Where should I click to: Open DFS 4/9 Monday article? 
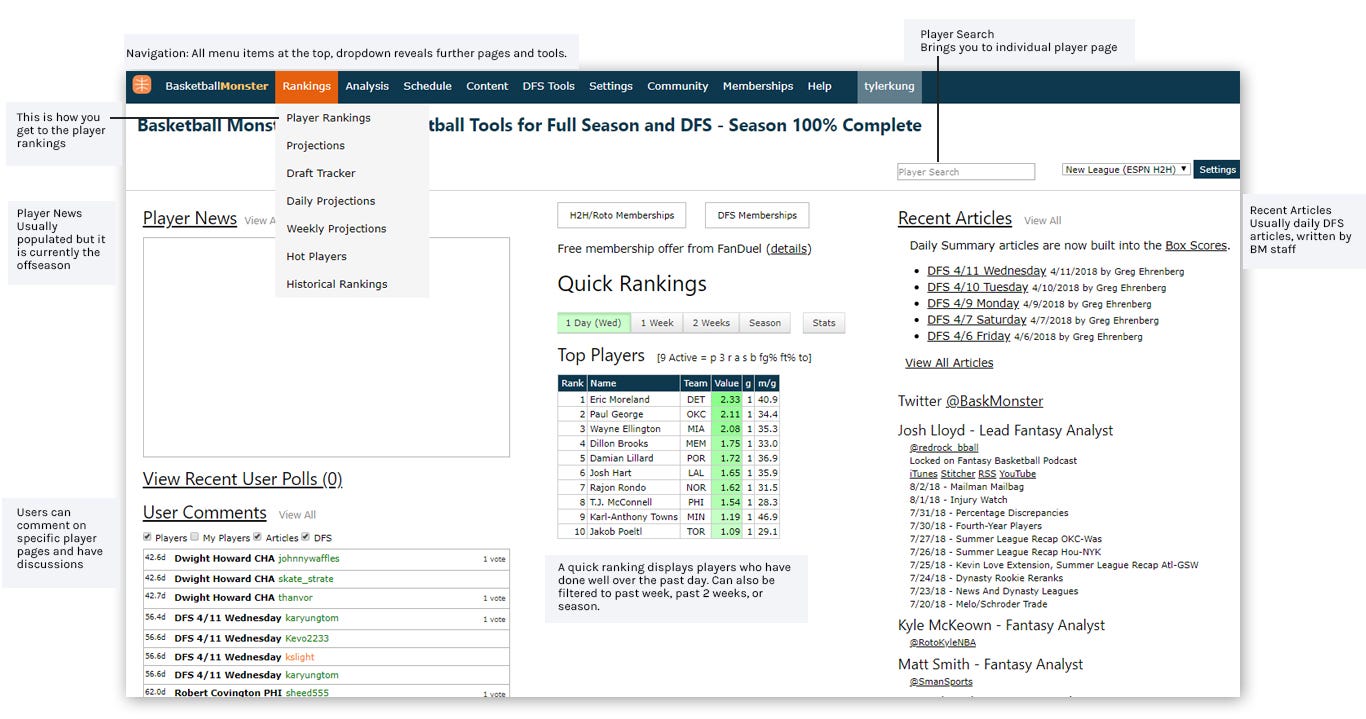click(973, 303)
